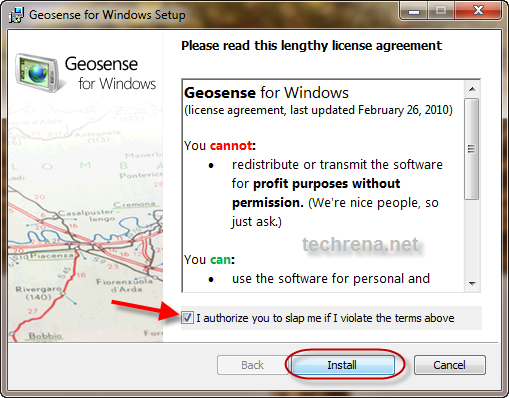Click the license scrollbar down arrow

pyautogui.click(x=472, y=284)
